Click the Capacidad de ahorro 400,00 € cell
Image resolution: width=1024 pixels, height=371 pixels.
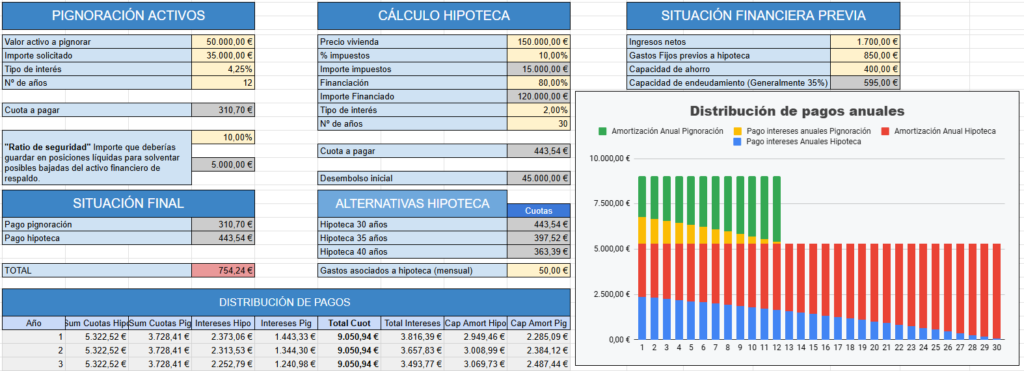click(x=865, y=69)
